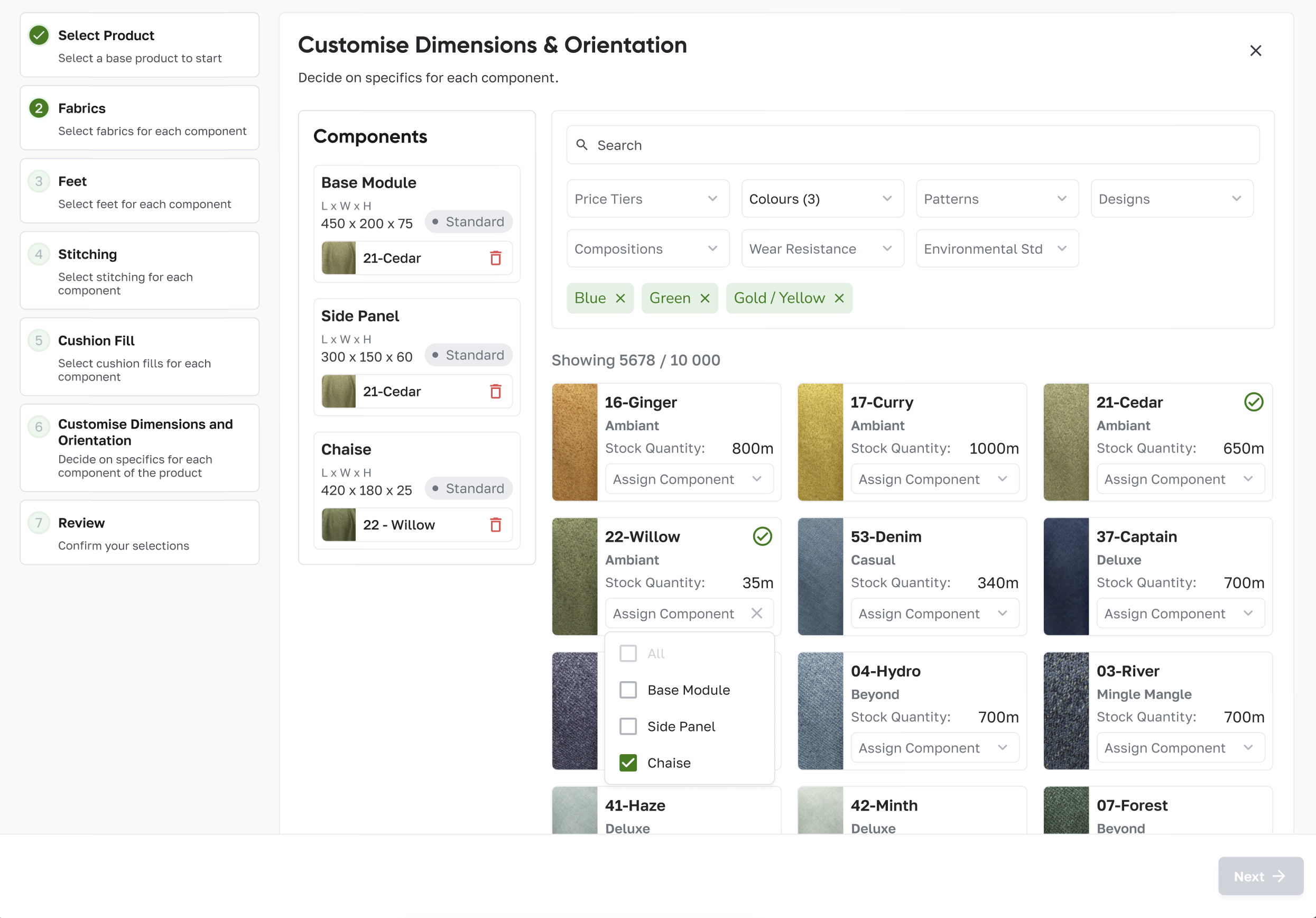Remove the Gold / Yellow filter chip
This screenshot has width=1316, height=918.
(x=839, y=298)
